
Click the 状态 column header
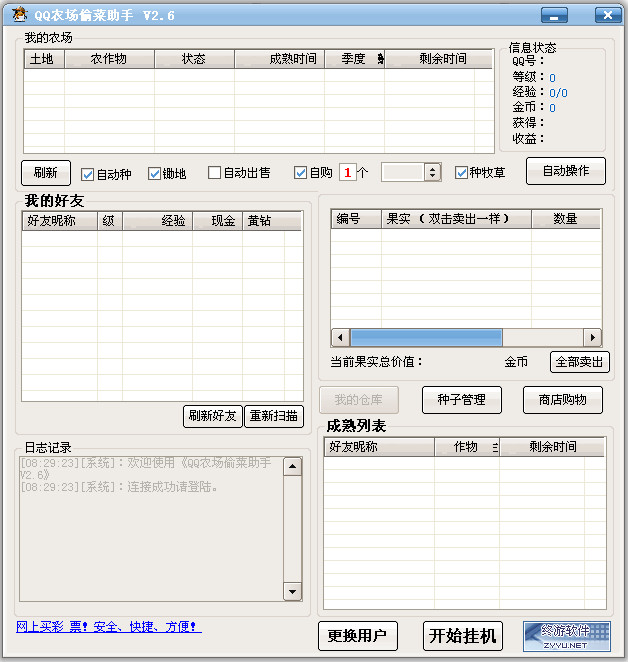(x=194, y=59)
